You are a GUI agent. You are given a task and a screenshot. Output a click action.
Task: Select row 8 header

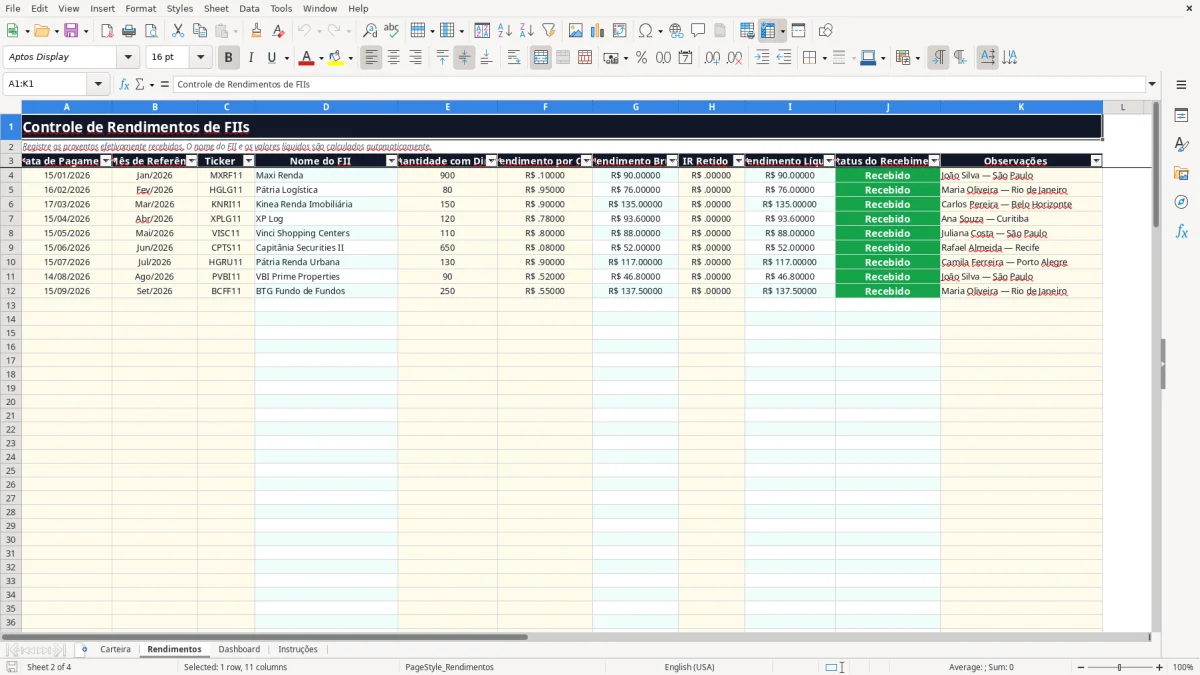pyautogui.click(x=10, y=233)
